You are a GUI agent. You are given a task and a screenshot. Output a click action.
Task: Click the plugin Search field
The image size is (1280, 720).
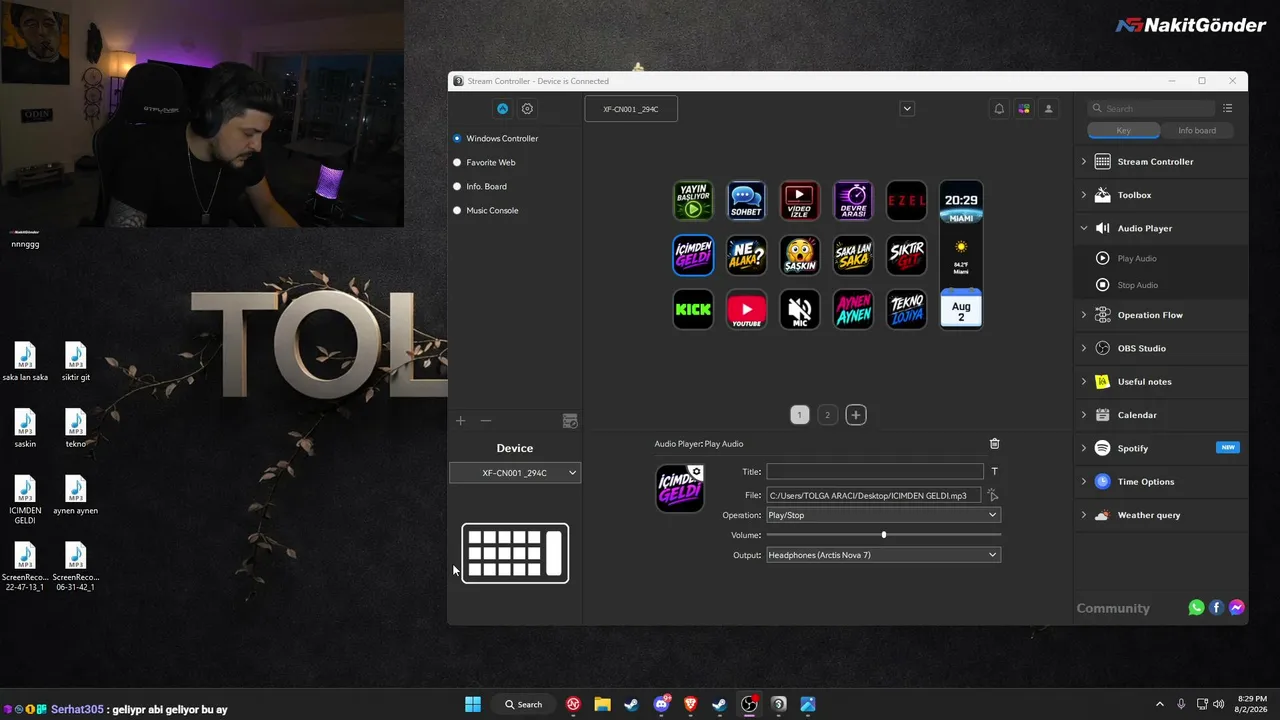pyautogui.click(x=1152, y=108)
